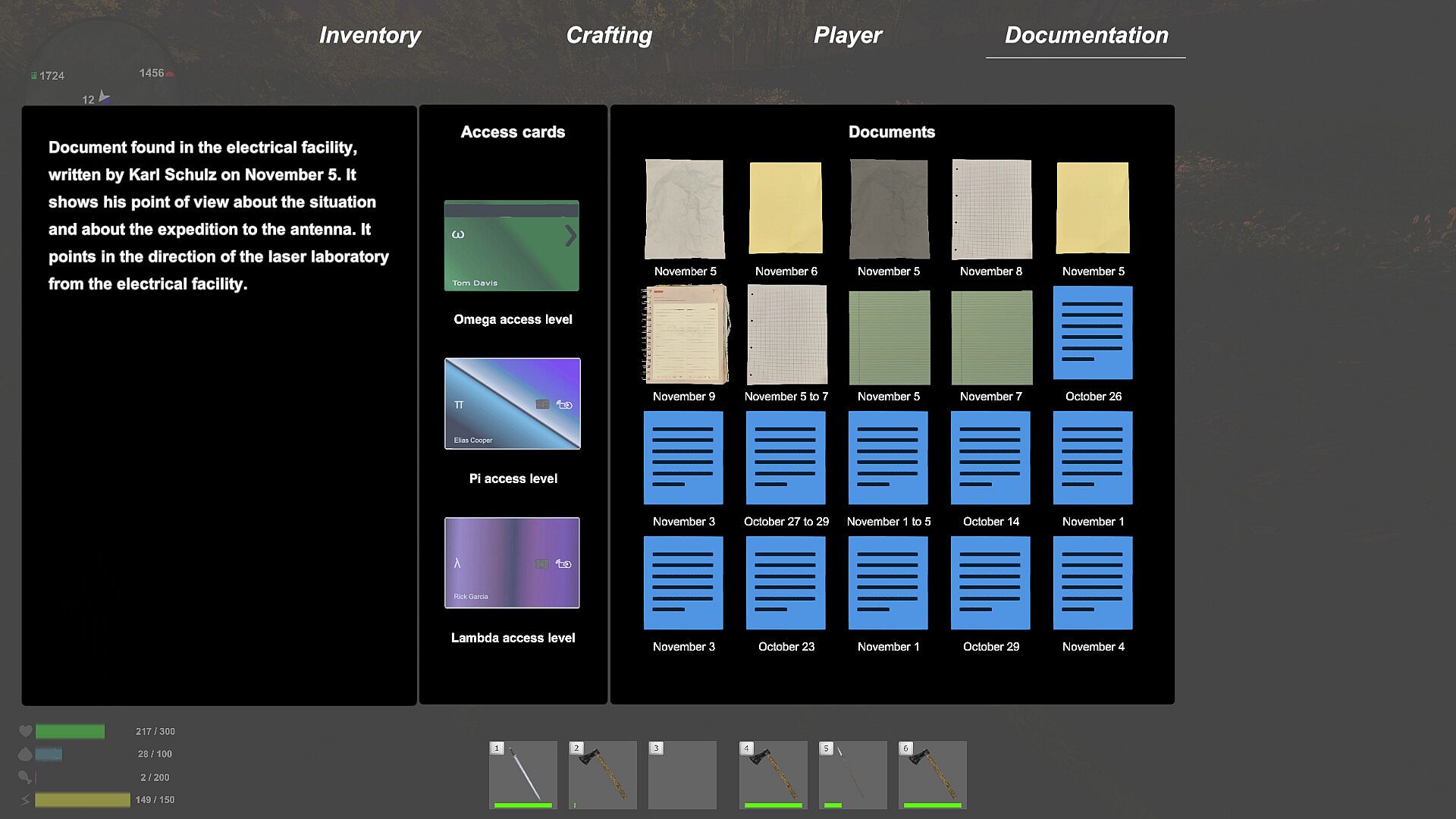The height and width of the screenshot is (819, 1456).
Task: Open the blue document October 14
Action: pyautogui.click(x=990, y=458)
